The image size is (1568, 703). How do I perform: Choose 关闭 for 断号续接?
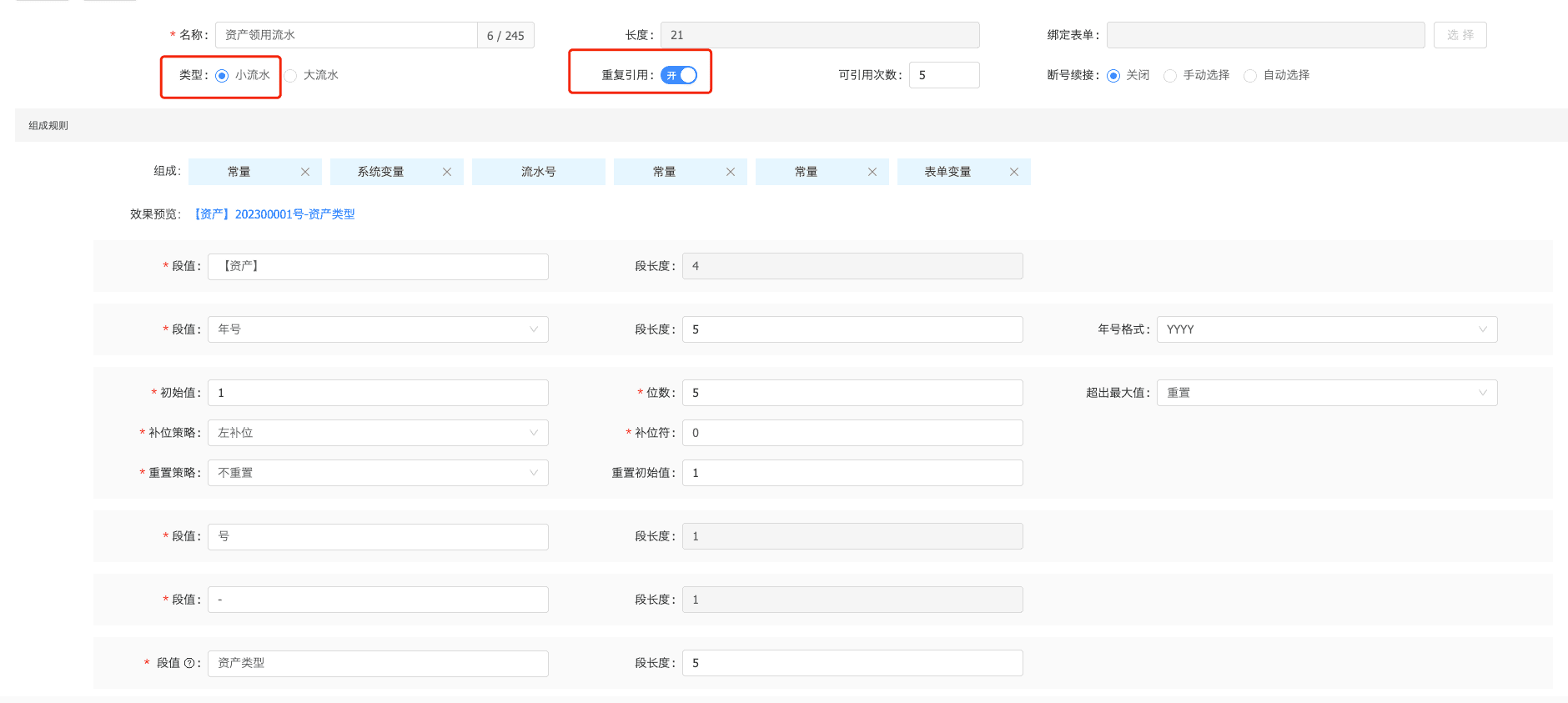[x=1113, y=76]
